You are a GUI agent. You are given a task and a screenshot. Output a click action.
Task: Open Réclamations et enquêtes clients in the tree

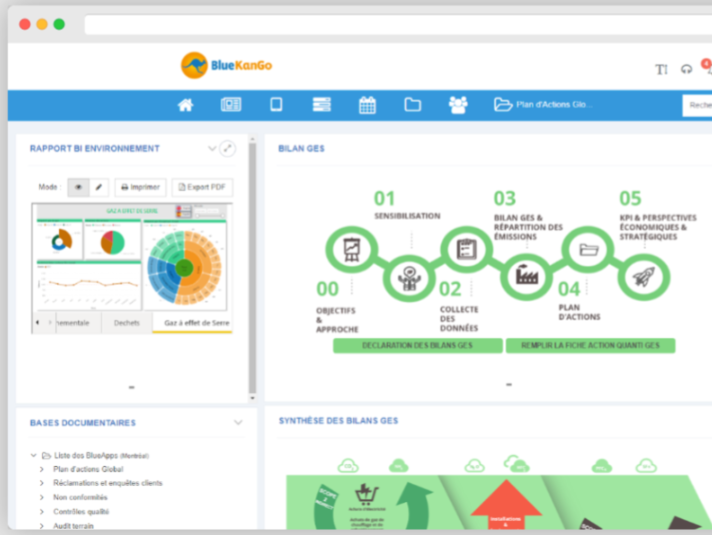108,483
